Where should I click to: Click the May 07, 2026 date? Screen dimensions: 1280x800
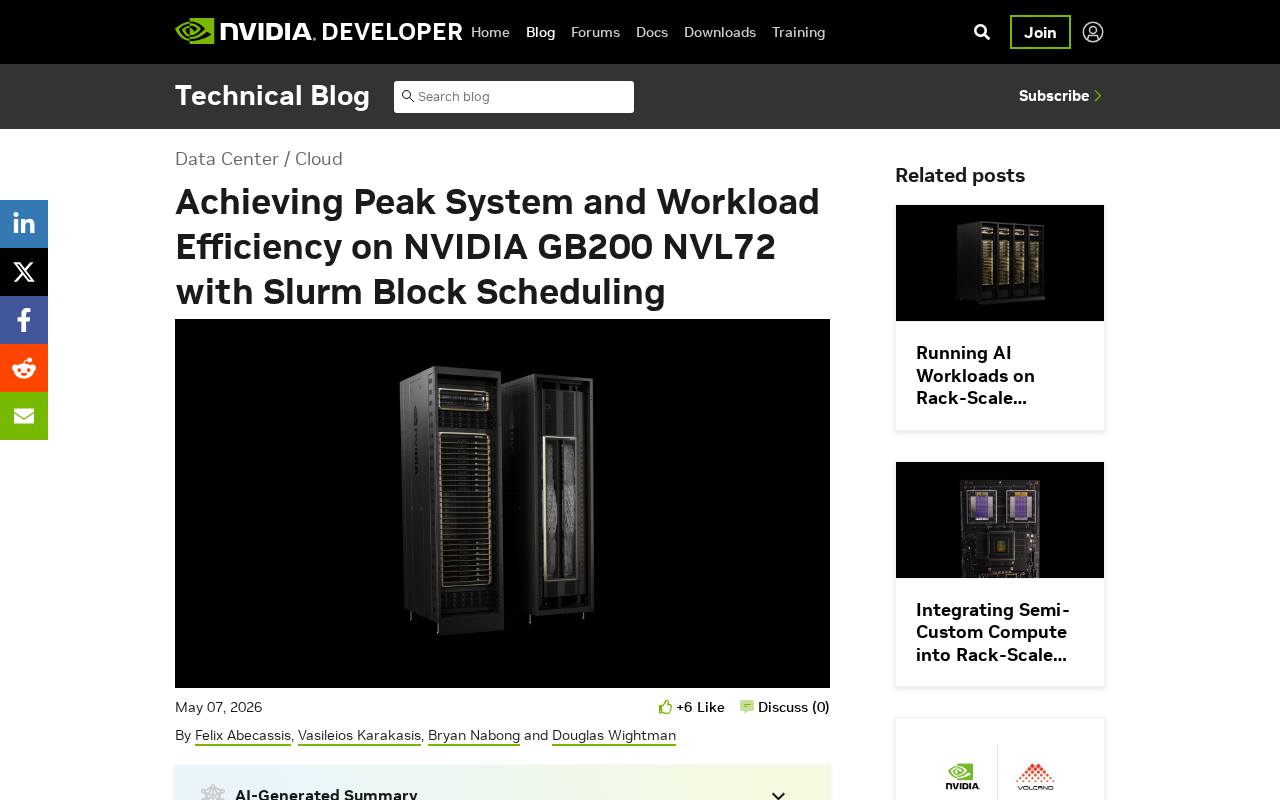click(219, 707)
